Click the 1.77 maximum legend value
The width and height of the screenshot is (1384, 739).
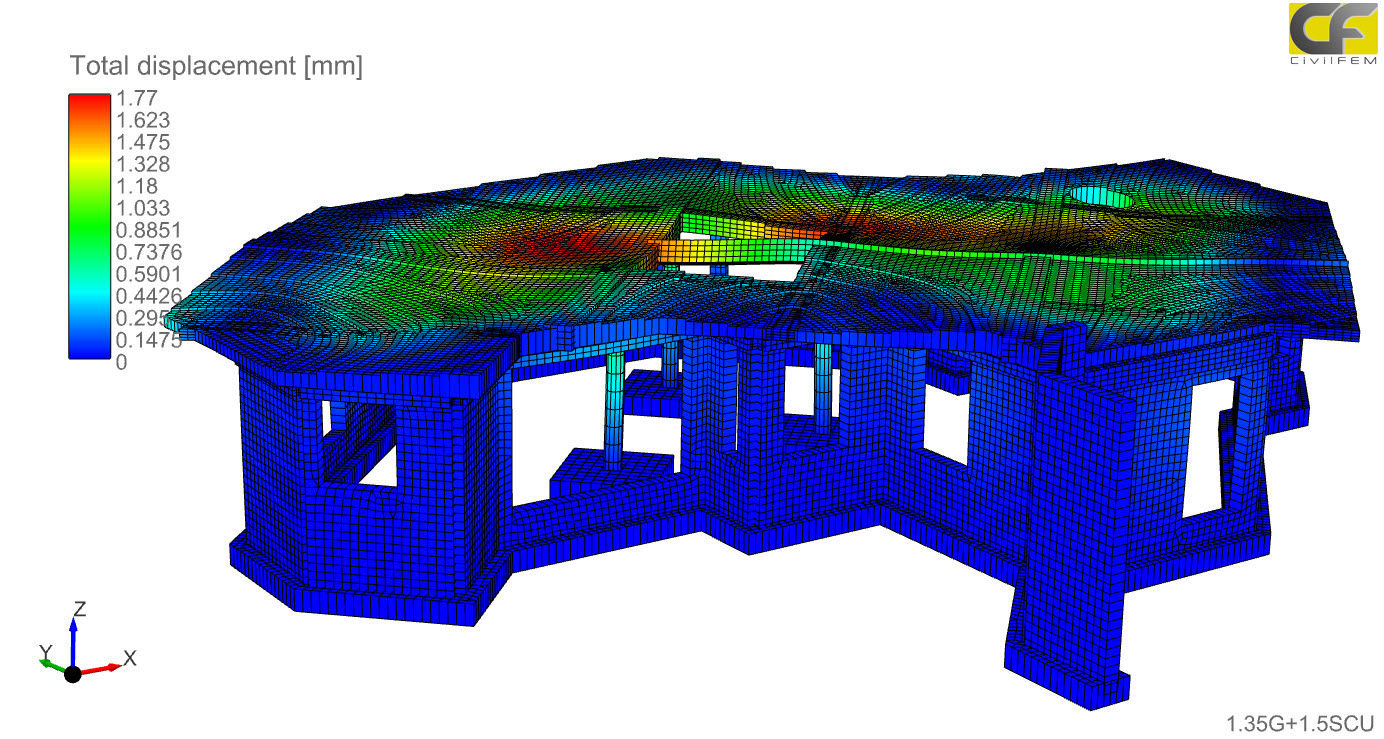(x=136, y=99)
